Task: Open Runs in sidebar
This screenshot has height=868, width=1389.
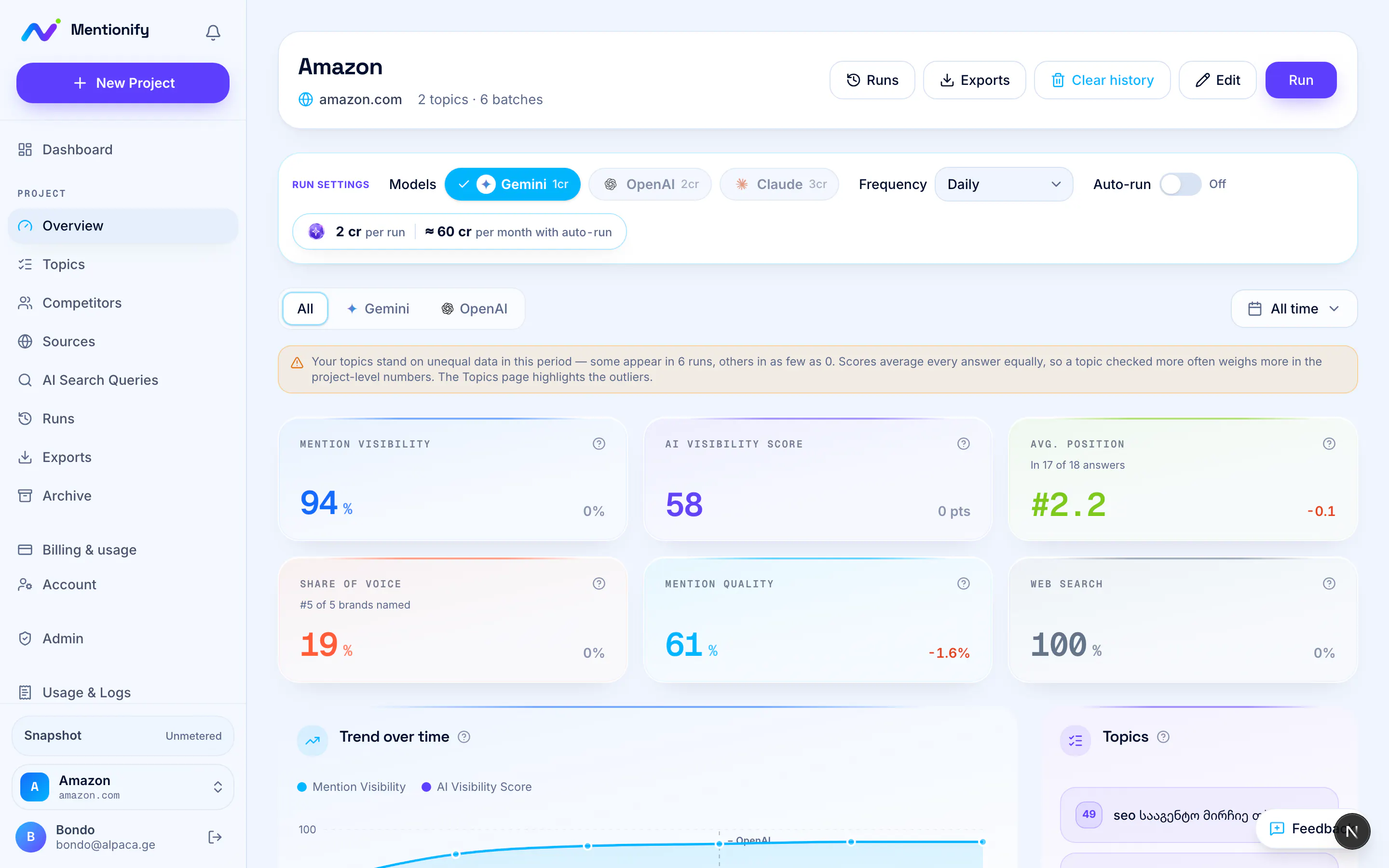Action: coord(123,419)
